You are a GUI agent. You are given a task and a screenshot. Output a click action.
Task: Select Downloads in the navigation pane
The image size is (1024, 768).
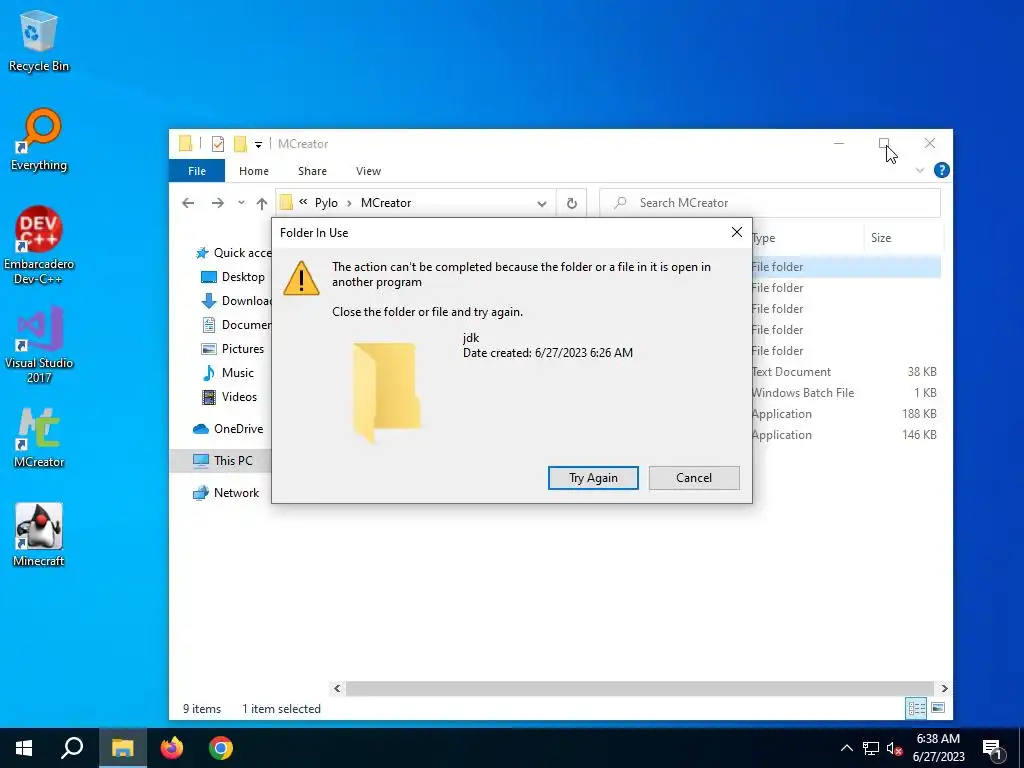point(236,301)
